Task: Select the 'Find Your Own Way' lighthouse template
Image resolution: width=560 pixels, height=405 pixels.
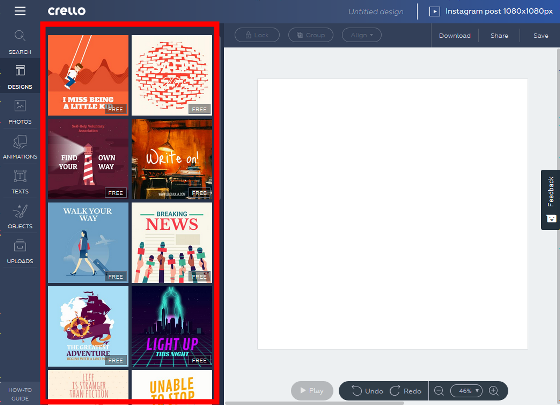Action: click(88, 159)
